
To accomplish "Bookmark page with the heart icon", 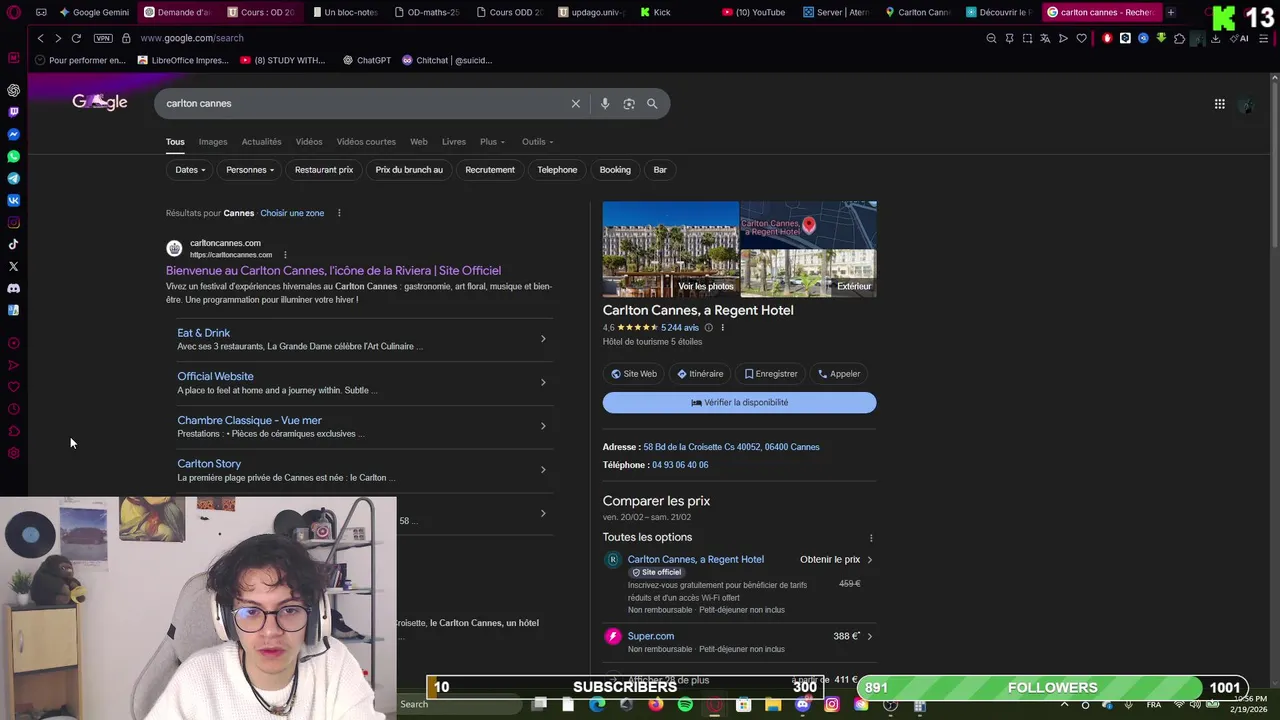I will (x=1081, y=38).
